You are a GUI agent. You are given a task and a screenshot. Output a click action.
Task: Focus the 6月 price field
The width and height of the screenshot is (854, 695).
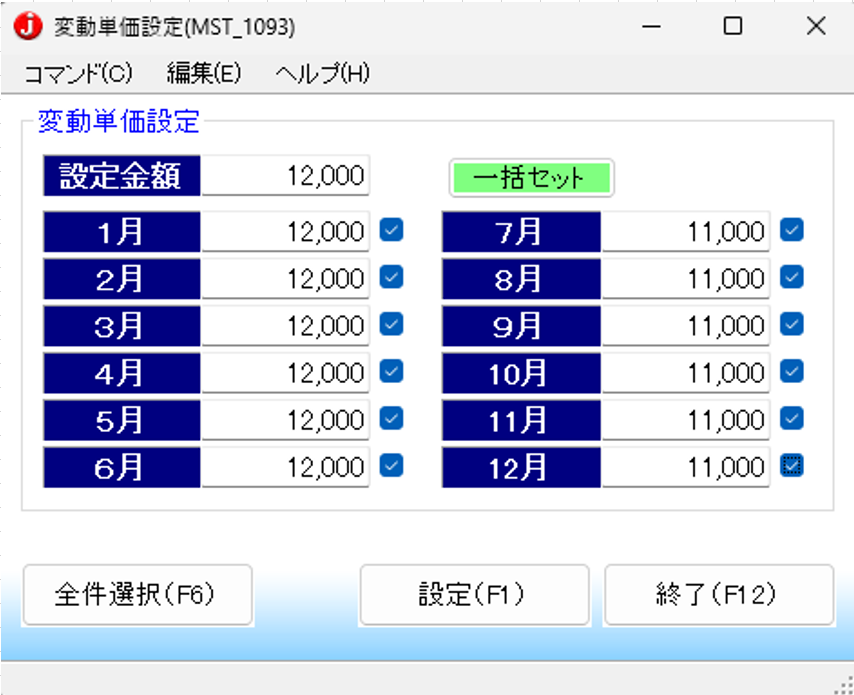[x=285, y=467]
